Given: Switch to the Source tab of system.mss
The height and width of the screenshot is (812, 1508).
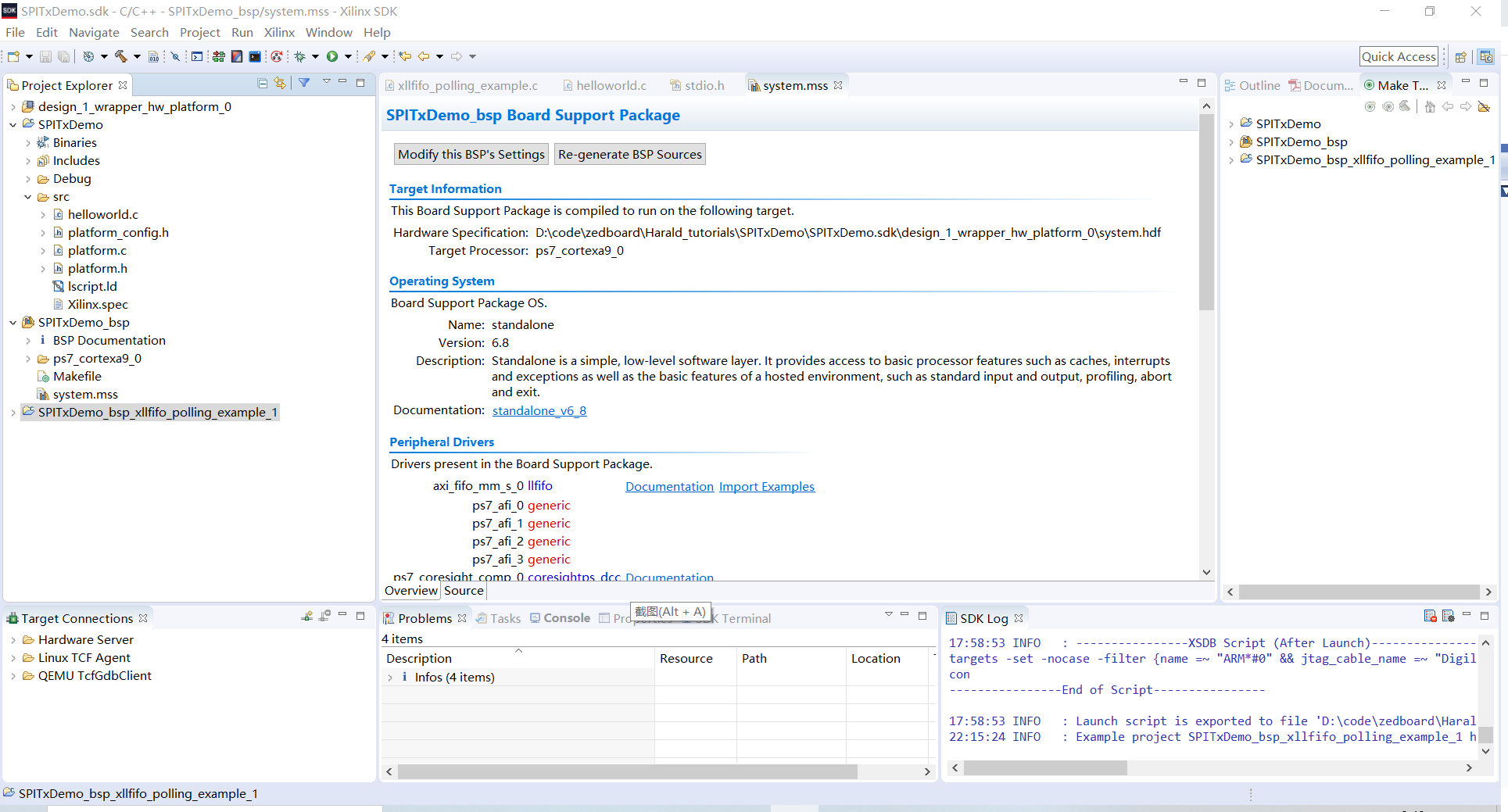Looking at the screenshot, I should (464, 591).
